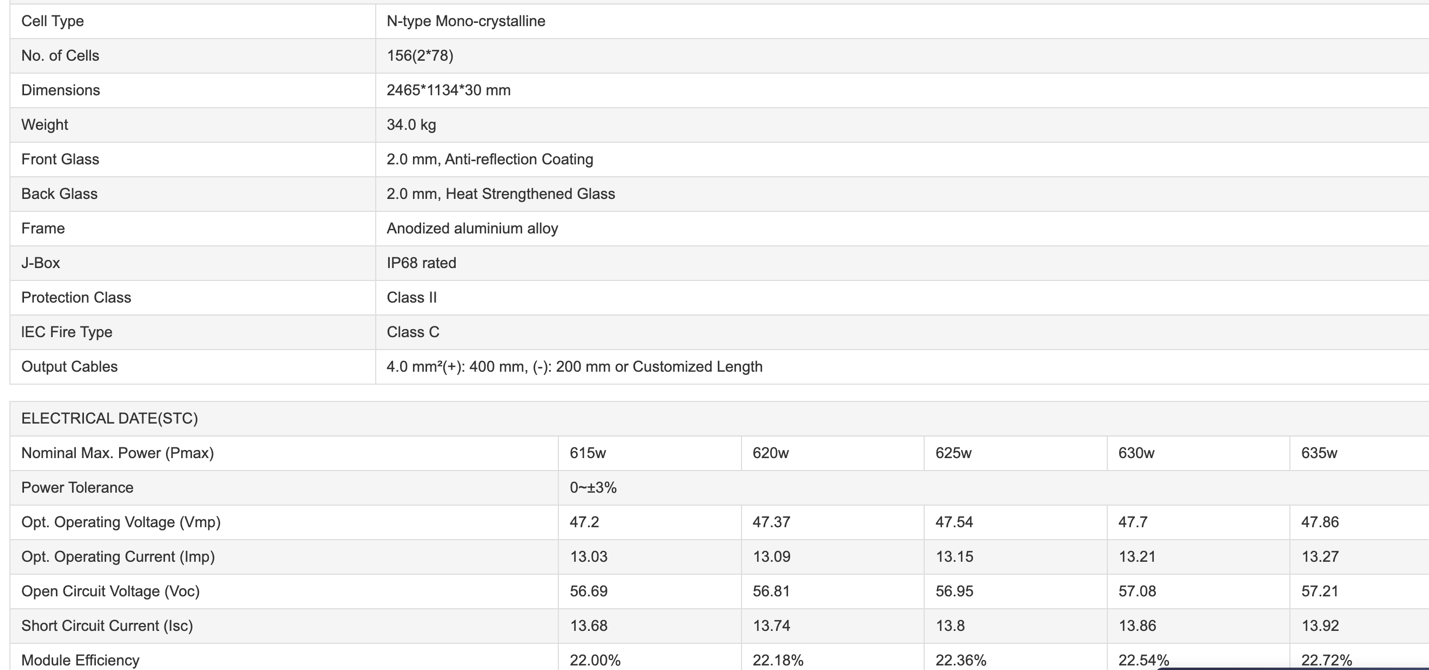Click the 13.68 short circuit current value

[x=588, y=626]
